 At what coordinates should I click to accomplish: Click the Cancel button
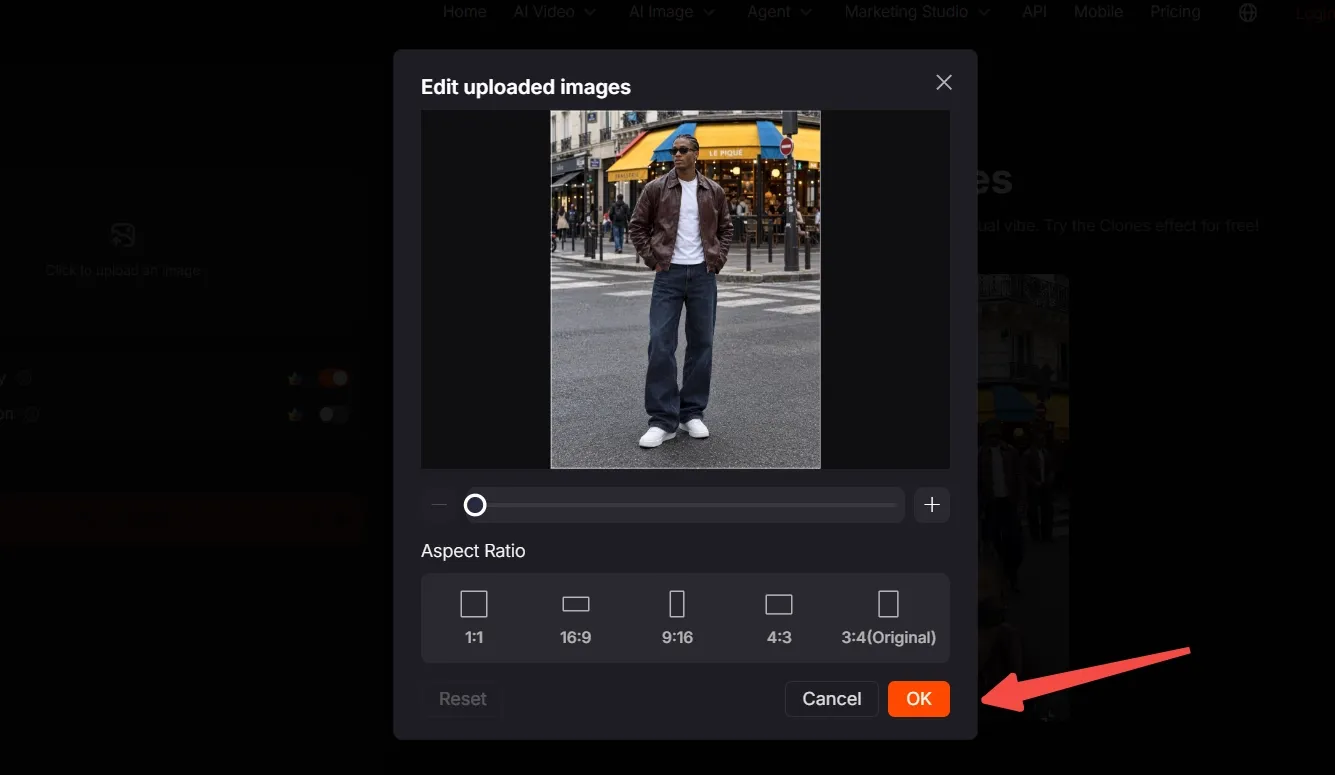point(832,699)
